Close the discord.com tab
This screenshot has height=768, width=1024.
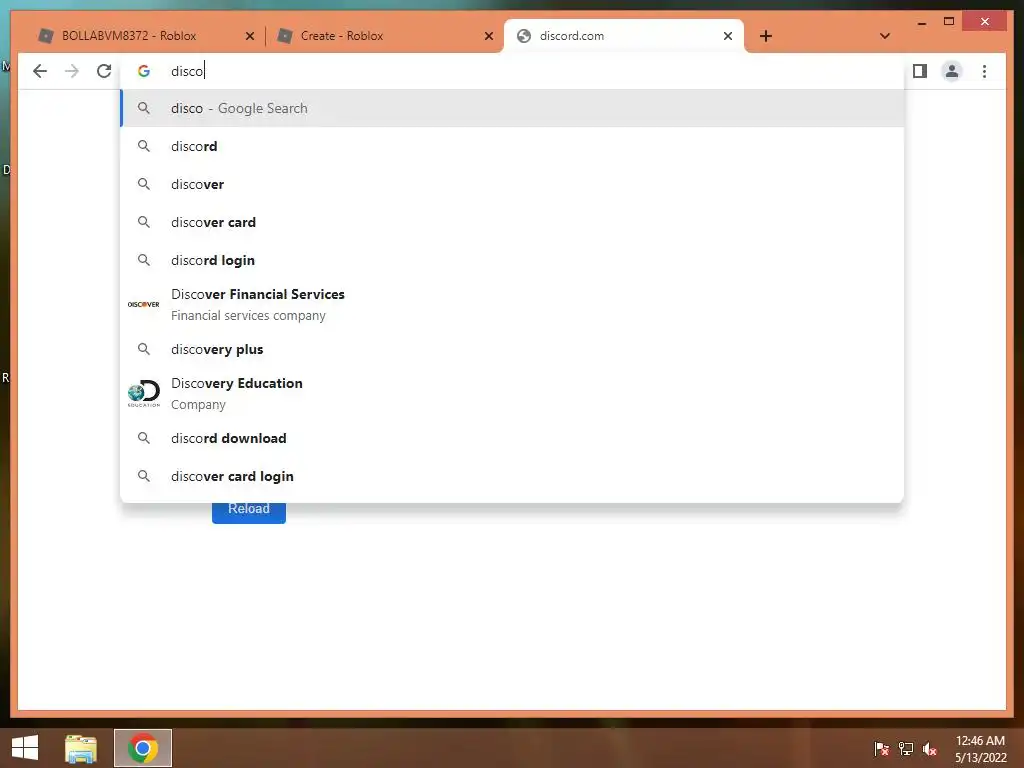tap(728, 36)
